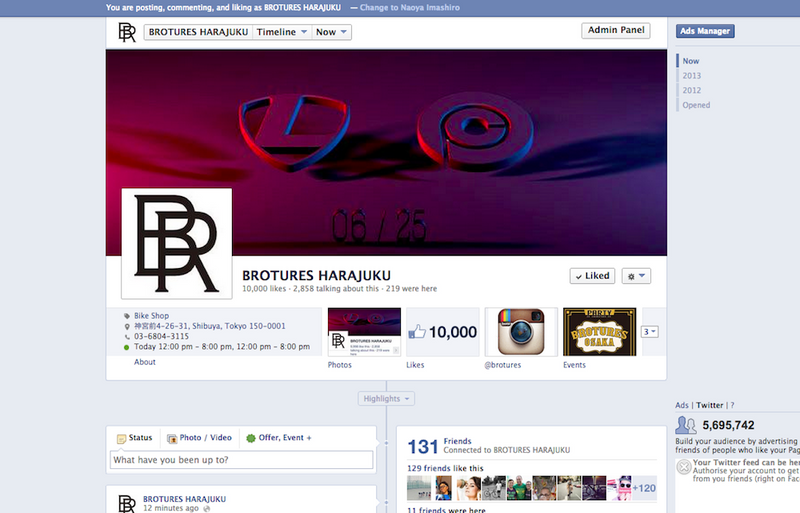Open the BROTURES OSAKA Events tile

click(599, 332)
